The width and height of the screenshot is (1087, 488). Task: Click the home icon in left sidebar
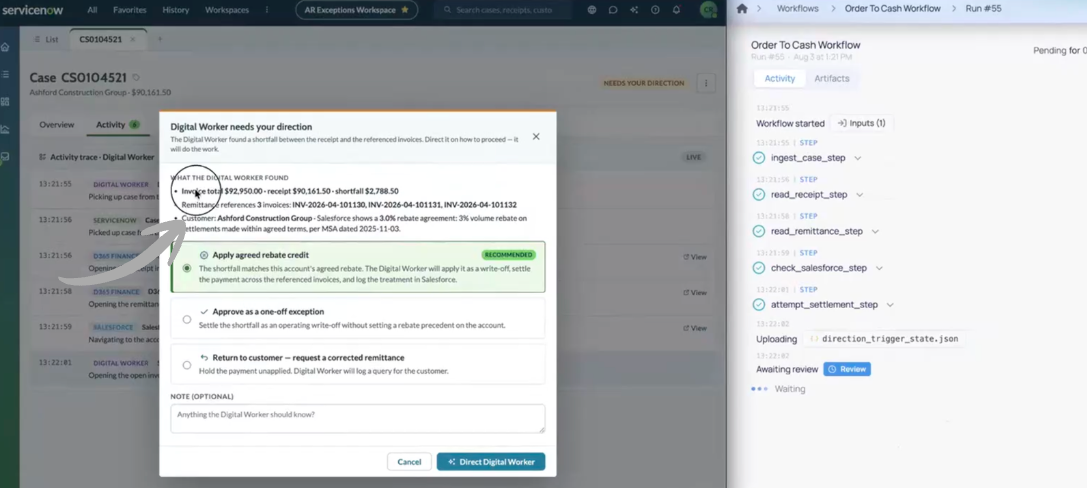coord(6,47)
